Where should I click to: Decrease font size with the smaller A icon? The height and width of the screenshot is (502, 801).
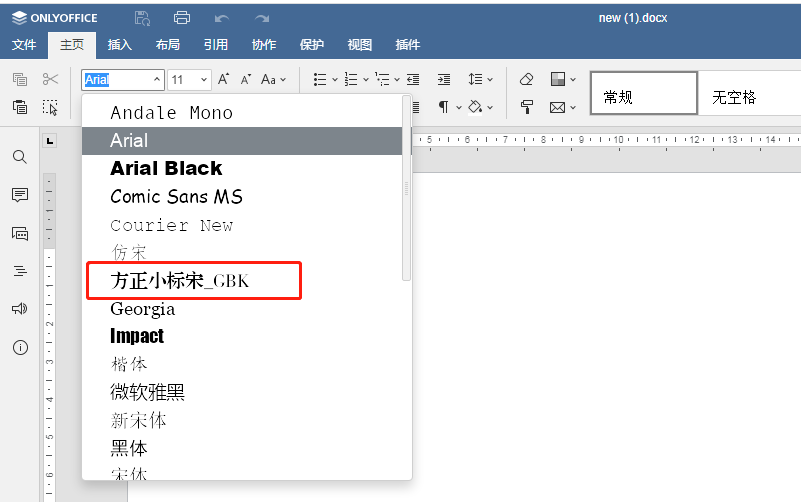click(246, 80)
